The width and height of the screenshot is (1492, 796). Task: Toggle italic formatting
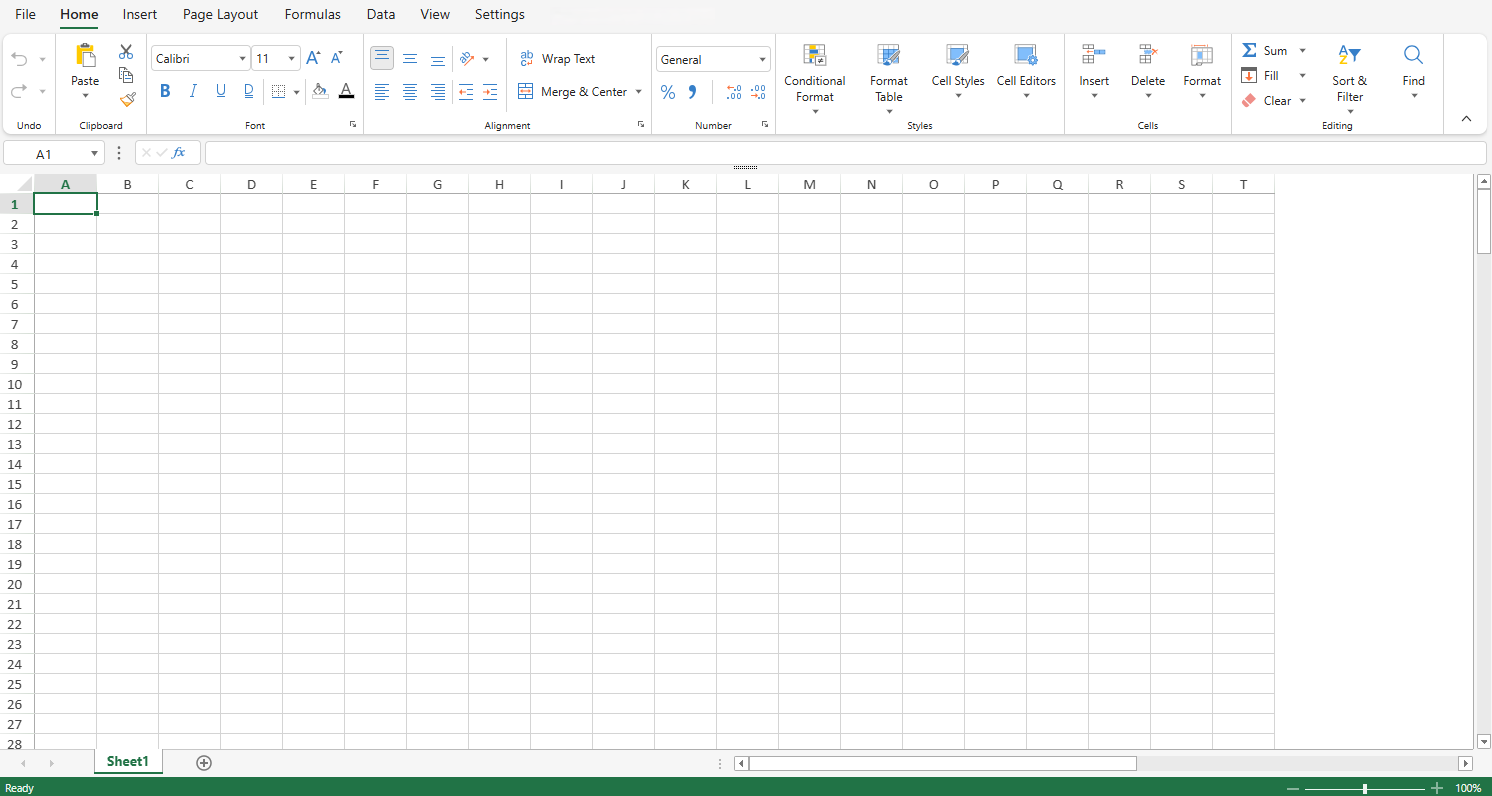[193, 91]
